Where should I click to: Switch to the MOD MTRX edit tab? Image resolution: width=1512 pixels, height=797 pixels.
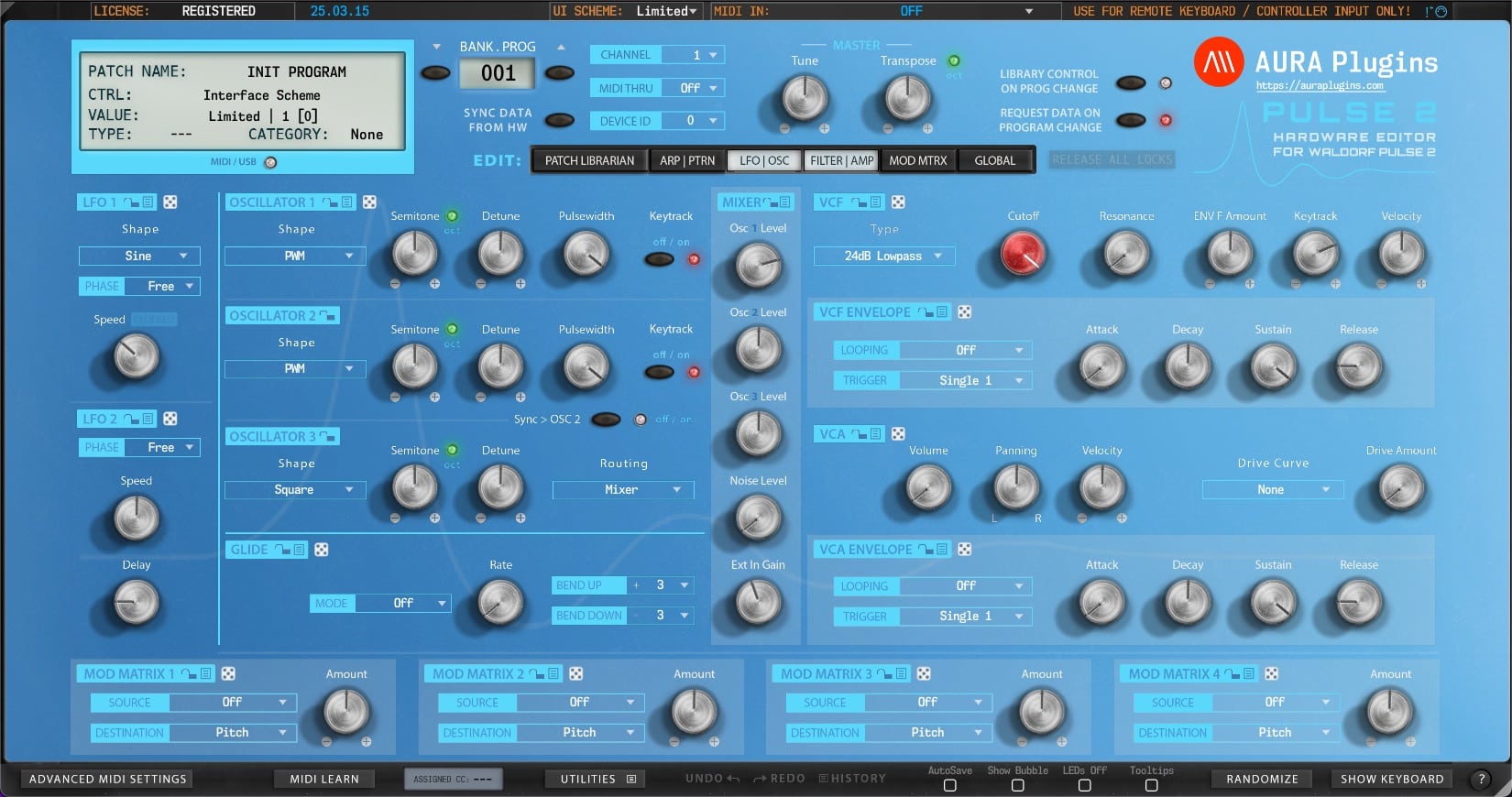click(x=918, y=161)
